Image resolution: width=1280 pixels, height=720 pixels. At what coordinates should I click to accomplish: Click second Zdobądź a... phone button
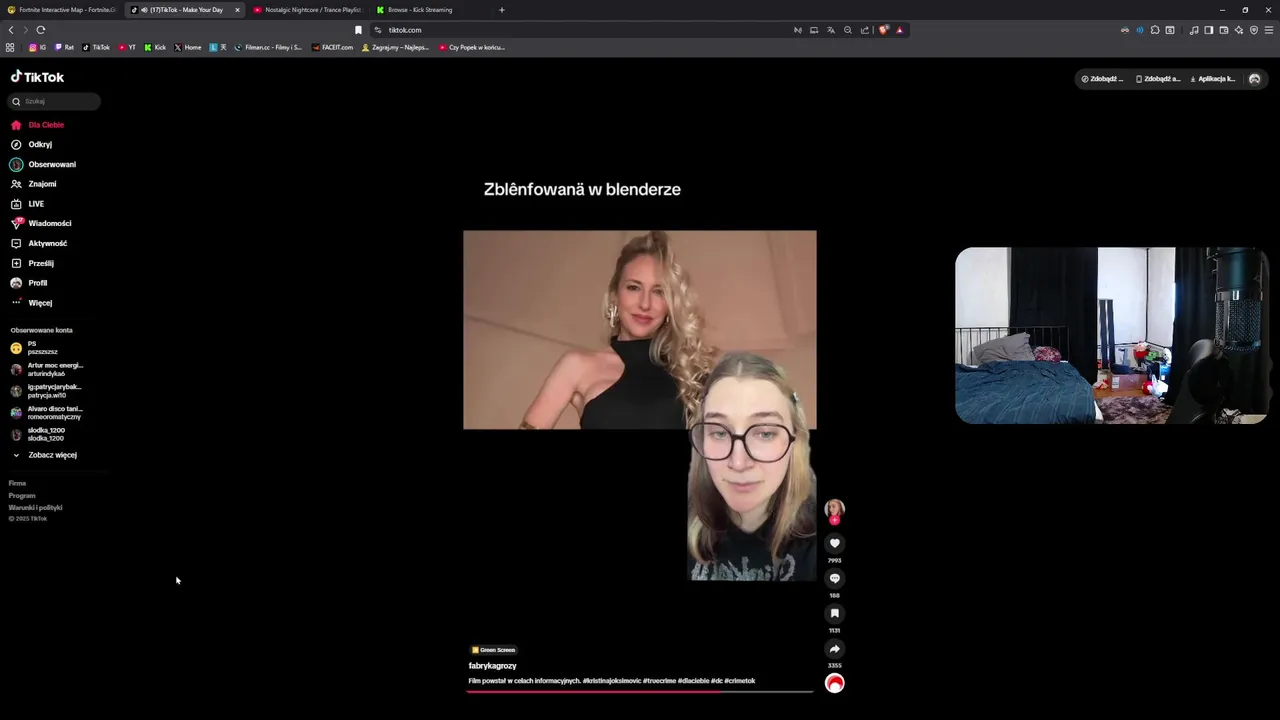click(1158, 79)
